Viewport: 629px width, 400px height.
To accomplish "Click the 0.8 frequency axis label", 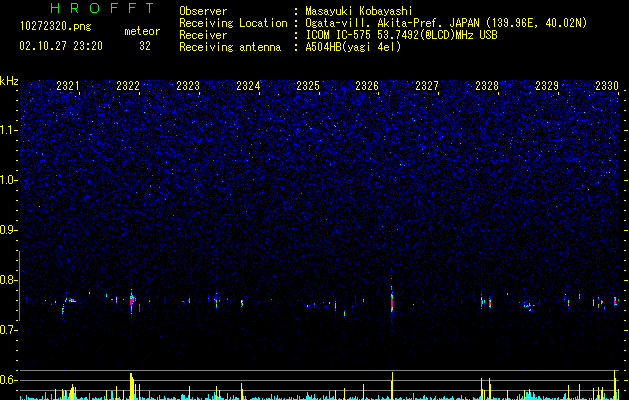I will 8,280.
